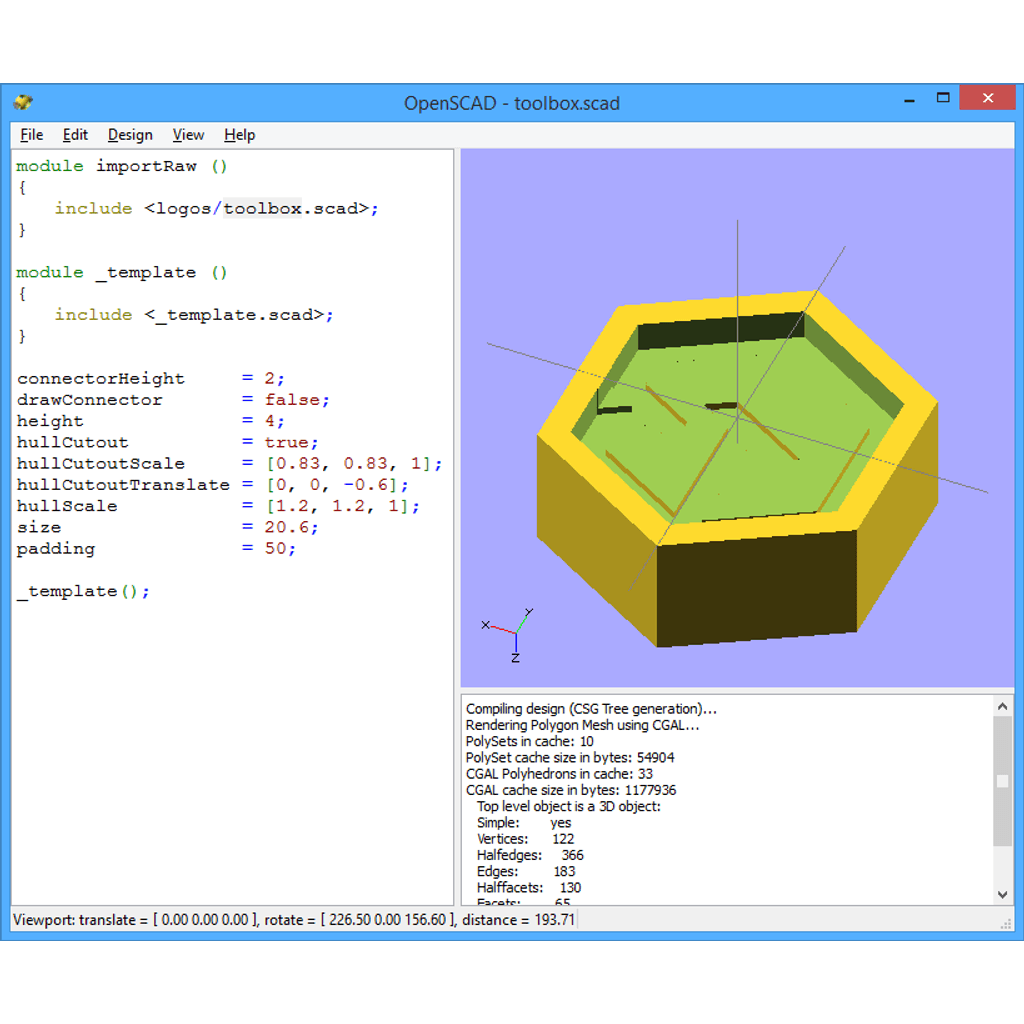Image resolution: width=1024 pixels, height=1024 pixels.
Task: Click 'Top level object is a 3D object:' line
Action: click(x=569, y=807)
